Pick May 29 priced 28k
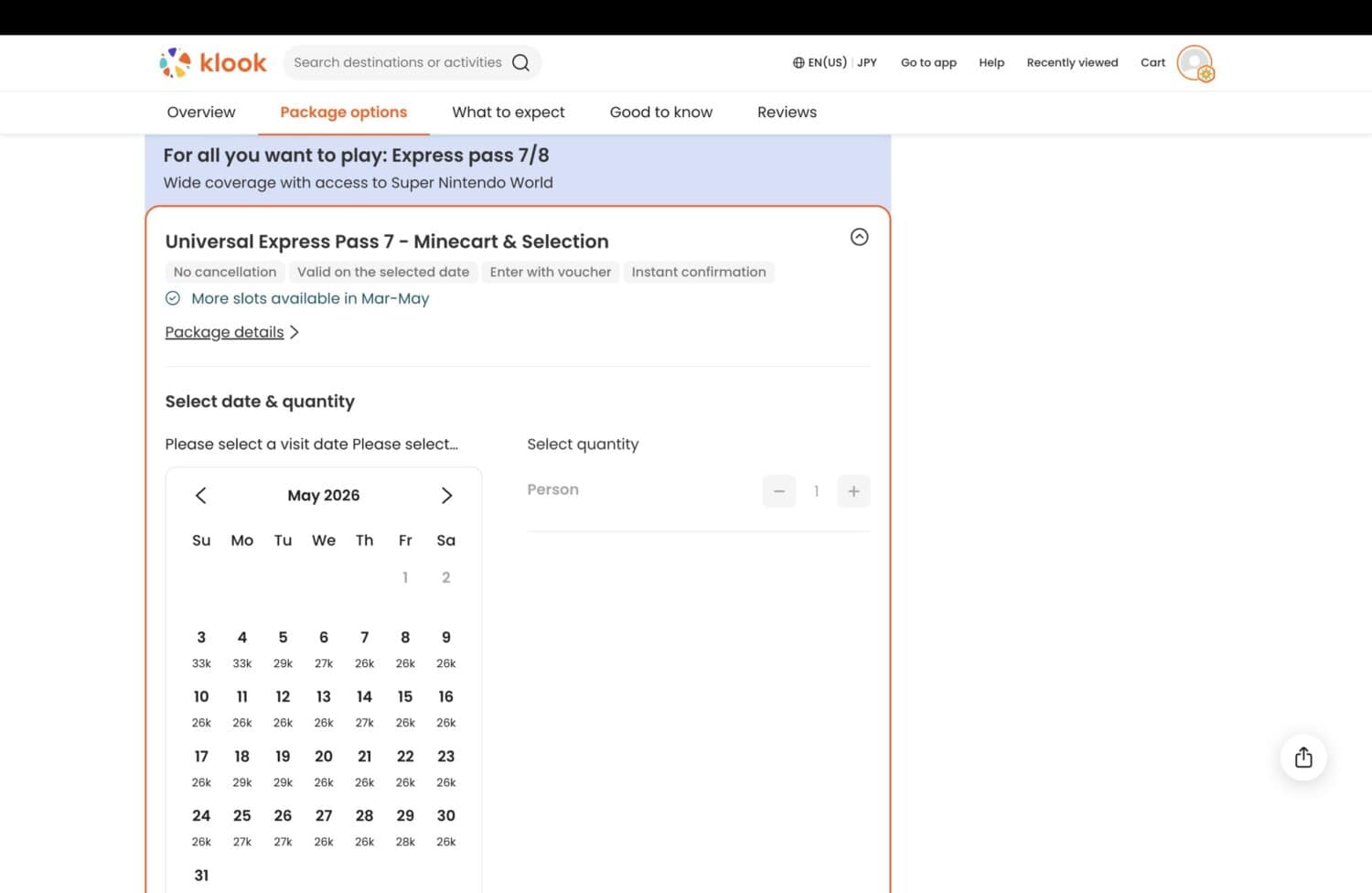This screenshot has height=893, width=1372. pyautogui.click(x=405, y=827)
